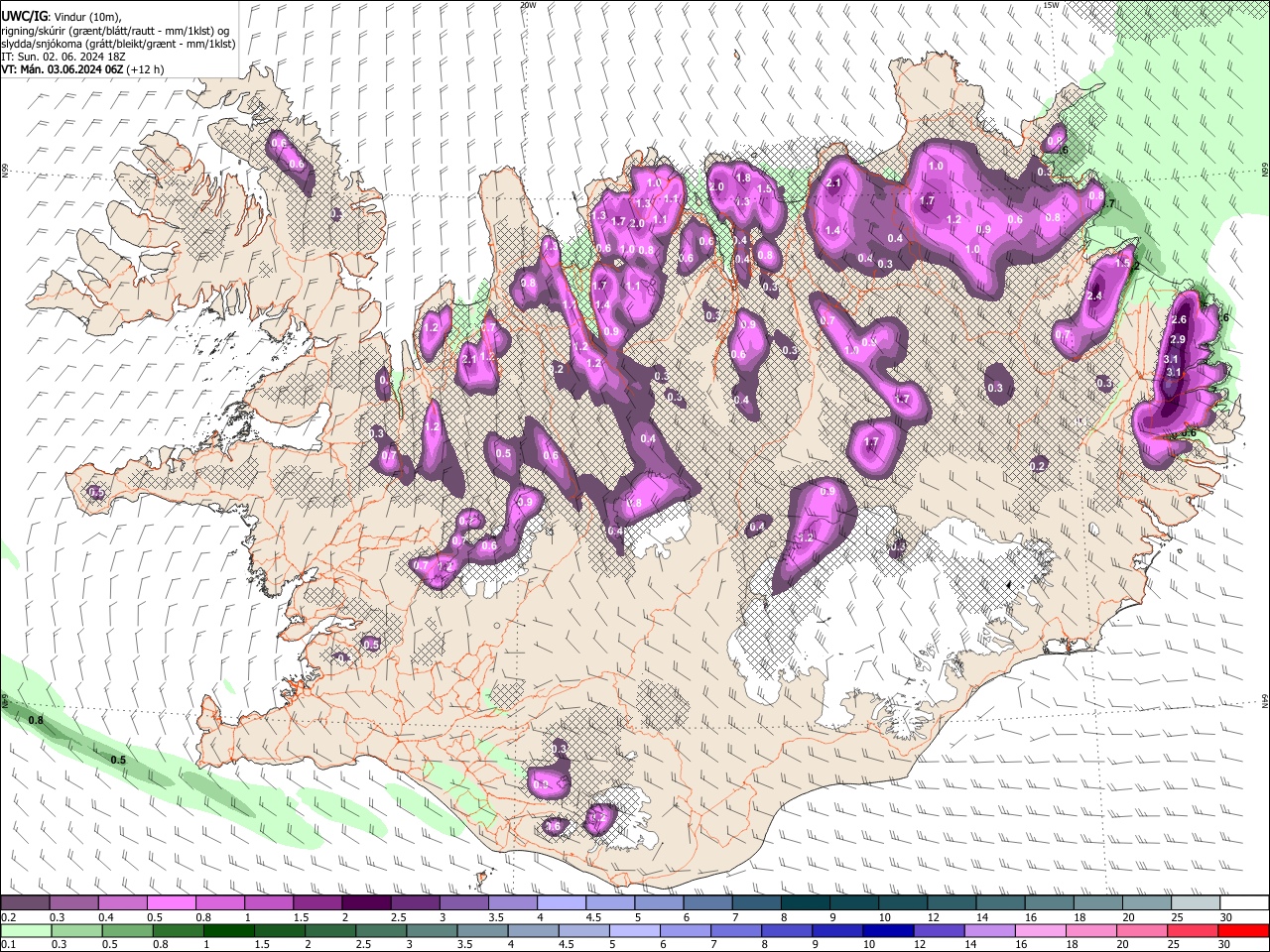Image resolution: width=1270 pixels, height=952 pixels.
Task: Select the 'VT: Mán. 03.06.2024 06Z (+12 h)' line
Action: tap(82, 70)
